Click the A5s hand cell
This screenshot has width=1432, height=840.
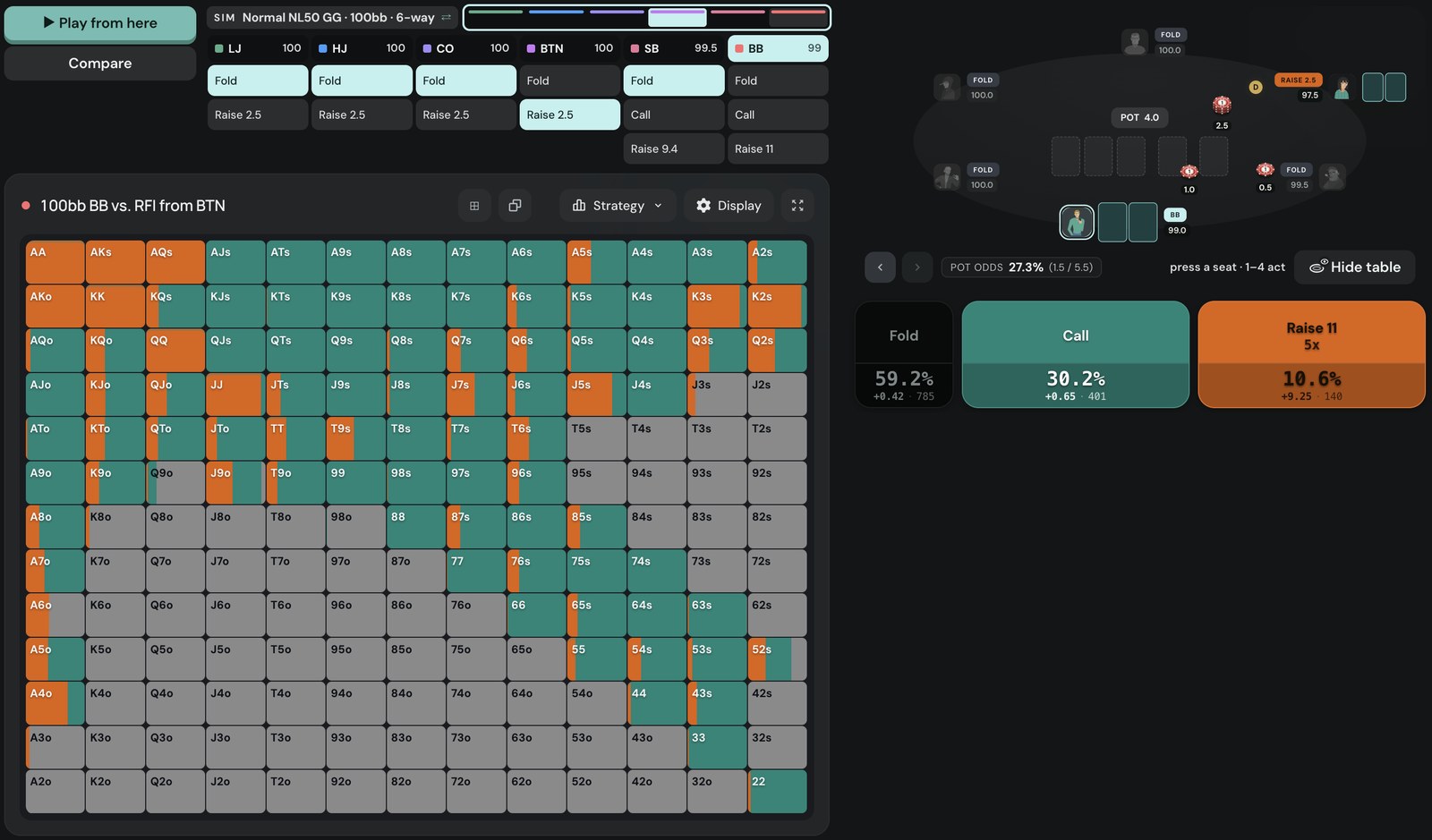(596, 262)
